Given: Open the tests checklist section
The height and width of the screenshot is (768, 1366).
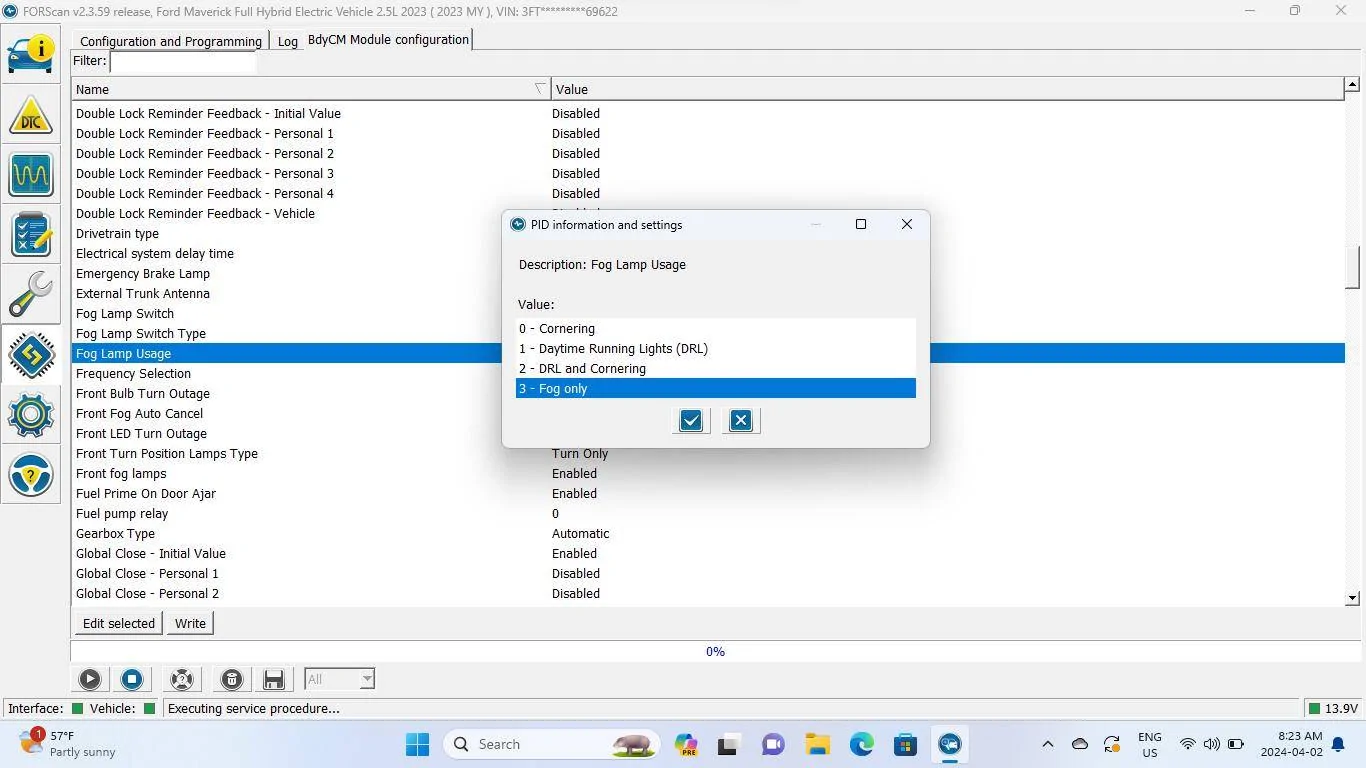Looking at the screenshot, I should click(31, 234).
